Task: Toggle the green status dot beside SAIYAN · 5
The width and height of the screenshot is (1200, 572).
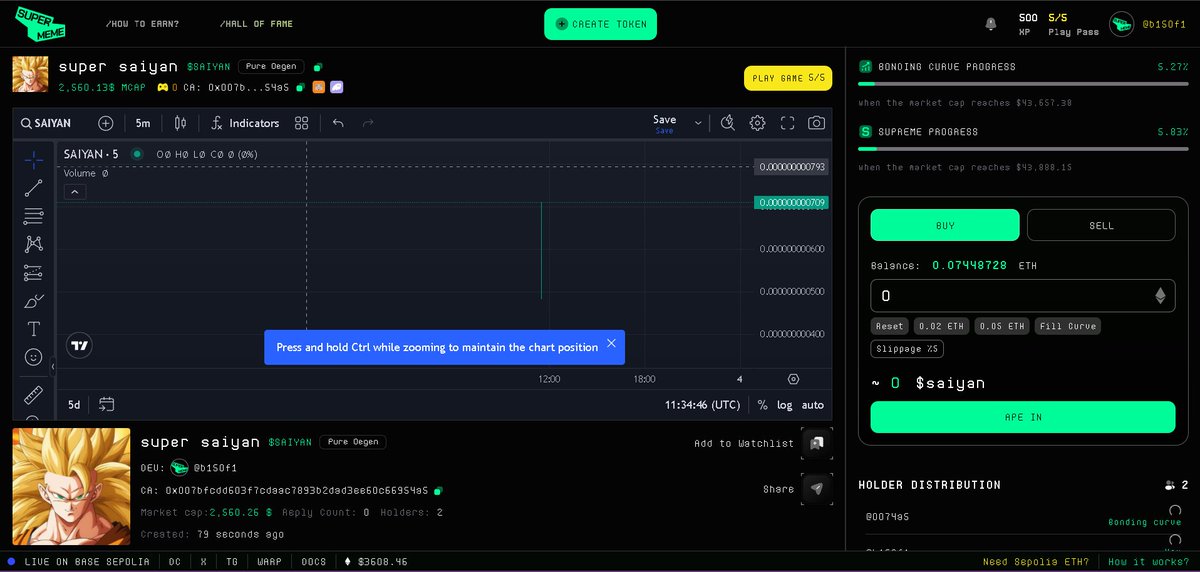Action: tap(136, 154)
